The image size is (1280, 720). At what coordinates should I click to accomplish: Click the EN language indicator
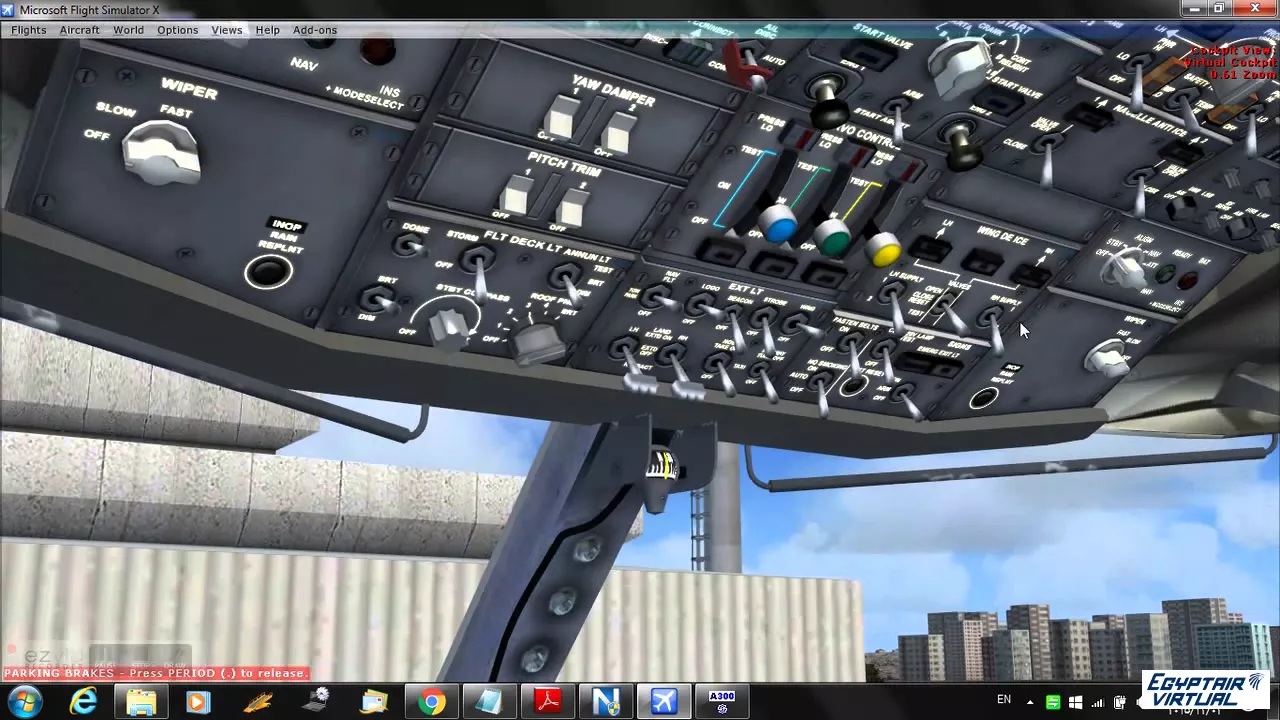coord(1003,700)
